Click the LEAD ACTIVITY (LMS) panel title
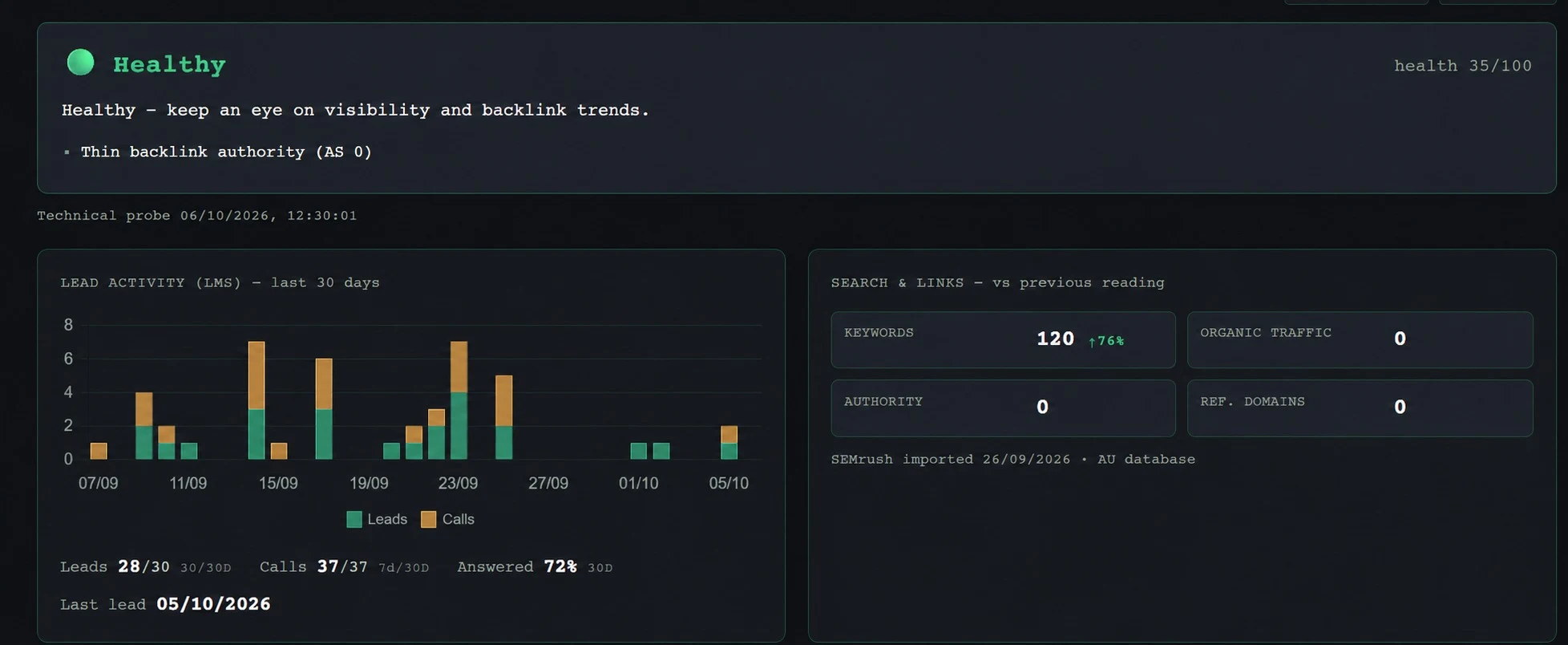The image size is (1568, 645). [x=220, y=282]
